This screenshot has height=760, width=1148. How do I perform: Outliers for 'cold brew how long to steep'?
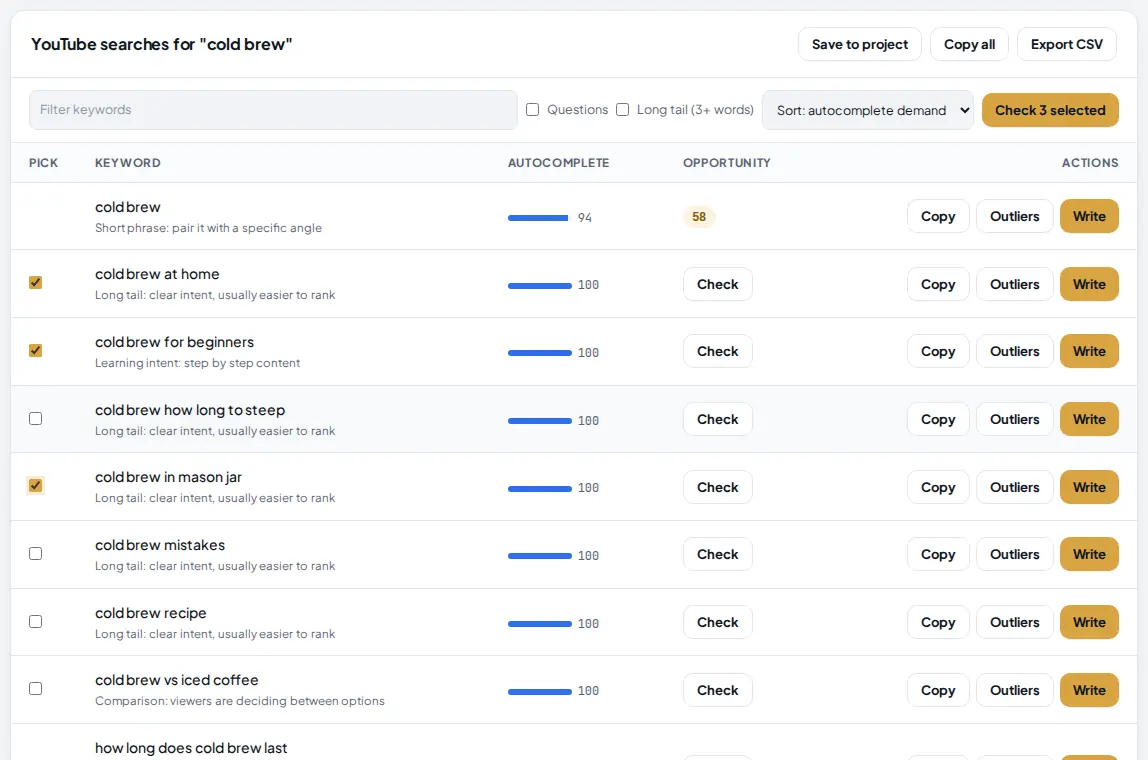(x=1014, y=420)
